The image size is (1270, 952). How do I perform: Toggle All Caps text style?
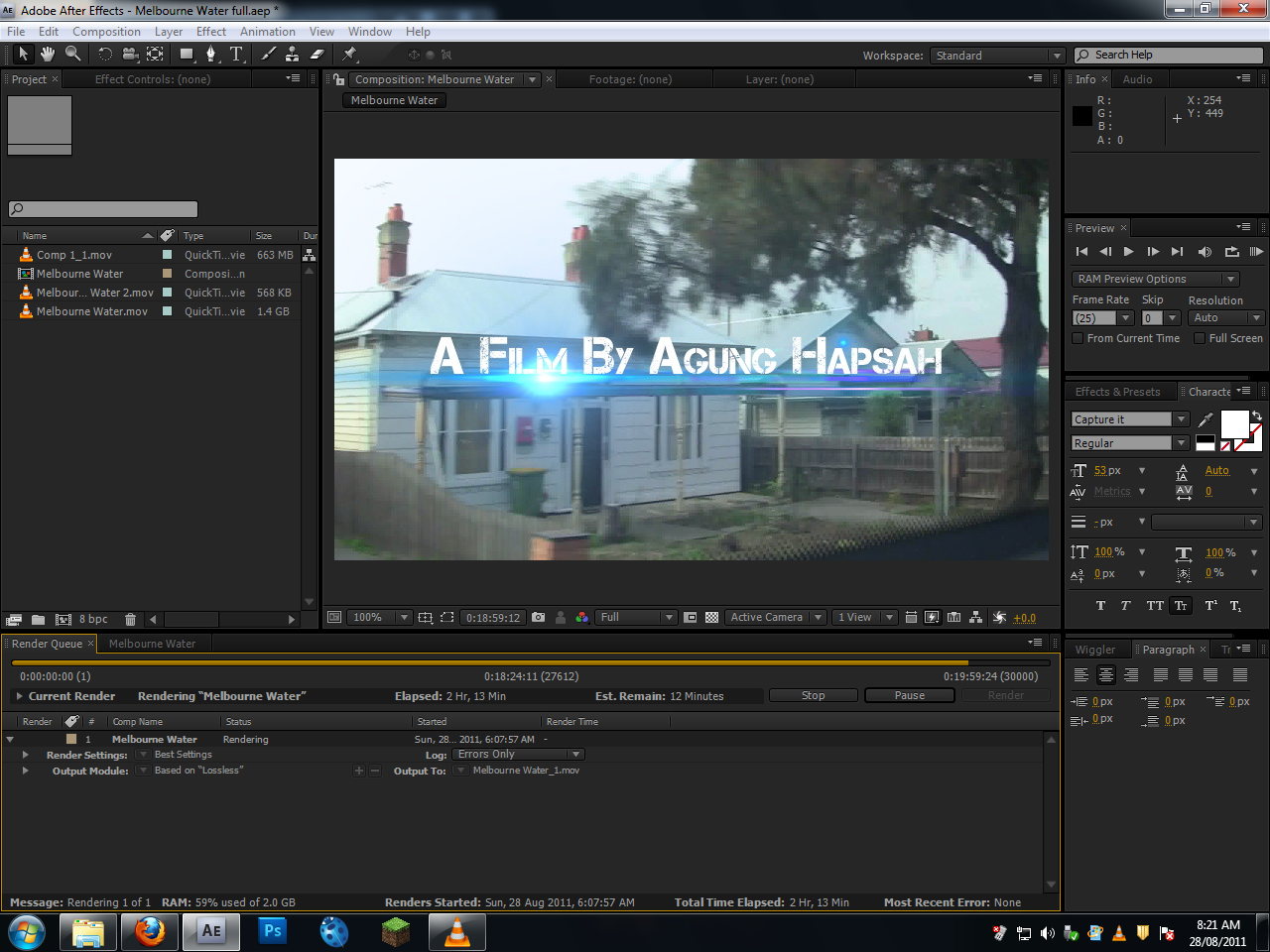coord(1155,606)
